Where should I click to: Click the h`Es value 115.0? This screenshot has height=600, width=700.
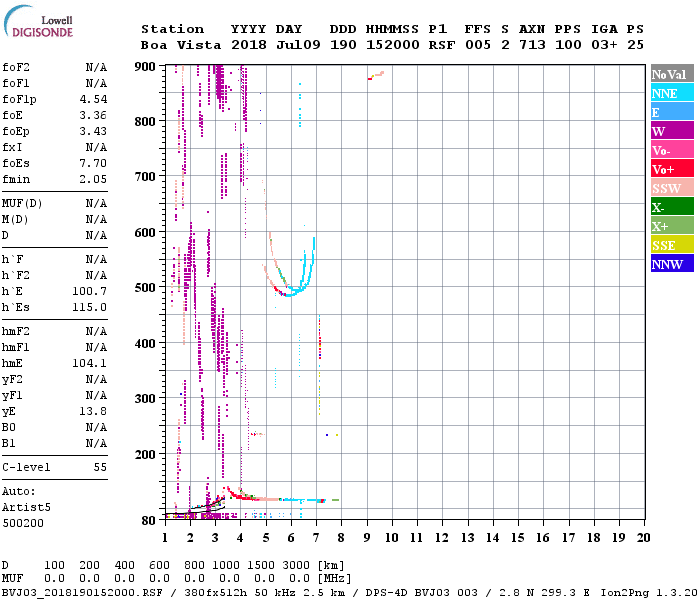pos(90,308)
